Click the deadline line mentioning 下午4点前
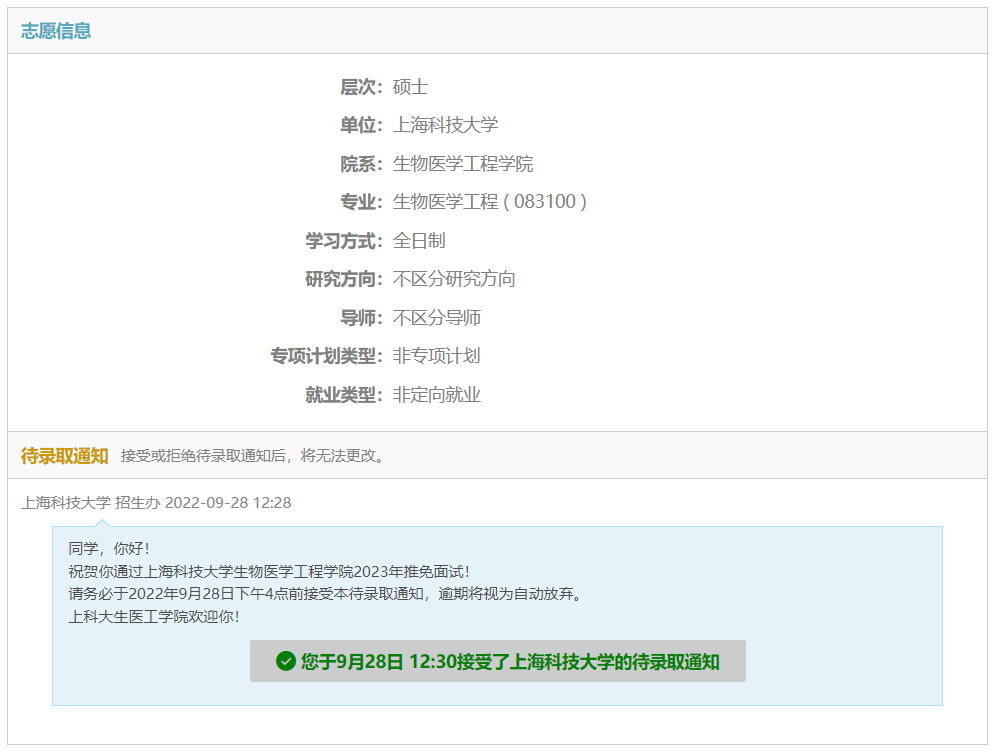The height and width of the screenshot is (752, 992). tap(326, 594)
